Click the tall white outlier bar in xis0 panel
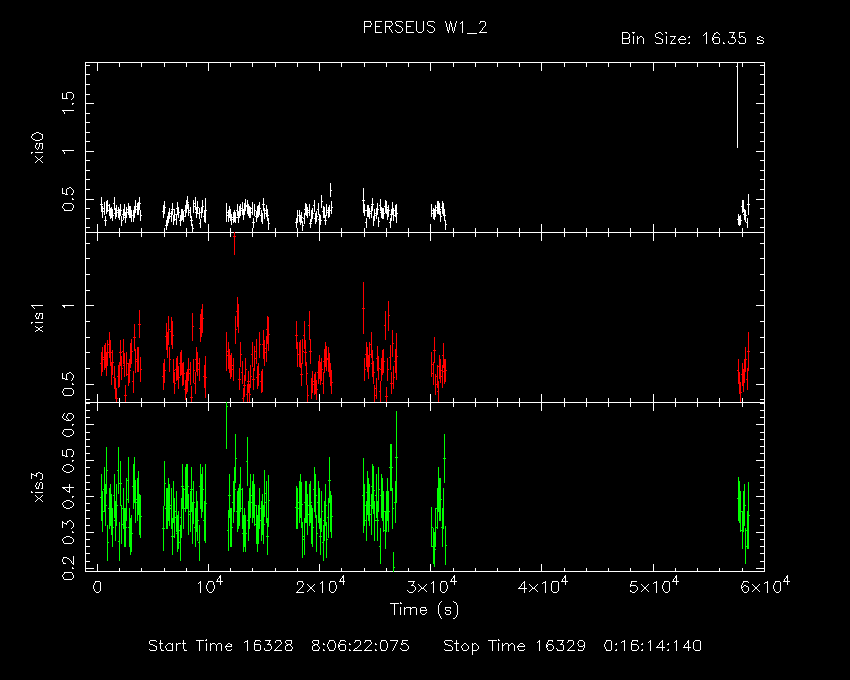 [x=737, y=106]
